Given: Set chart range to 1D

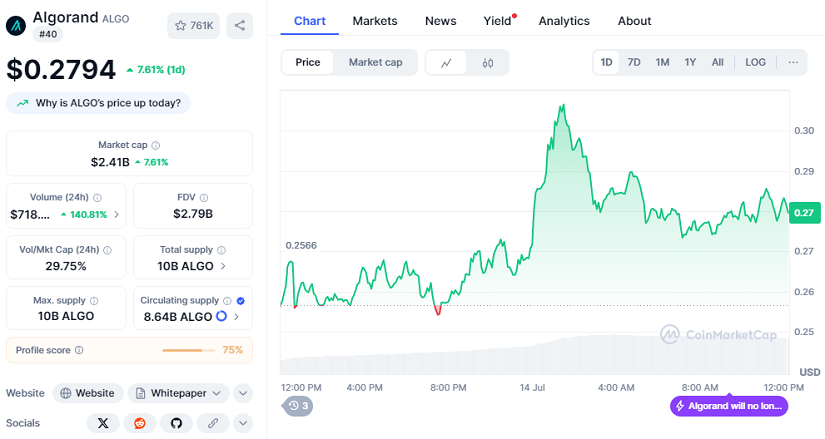Looking at the screenshot, I should (606, 62).
